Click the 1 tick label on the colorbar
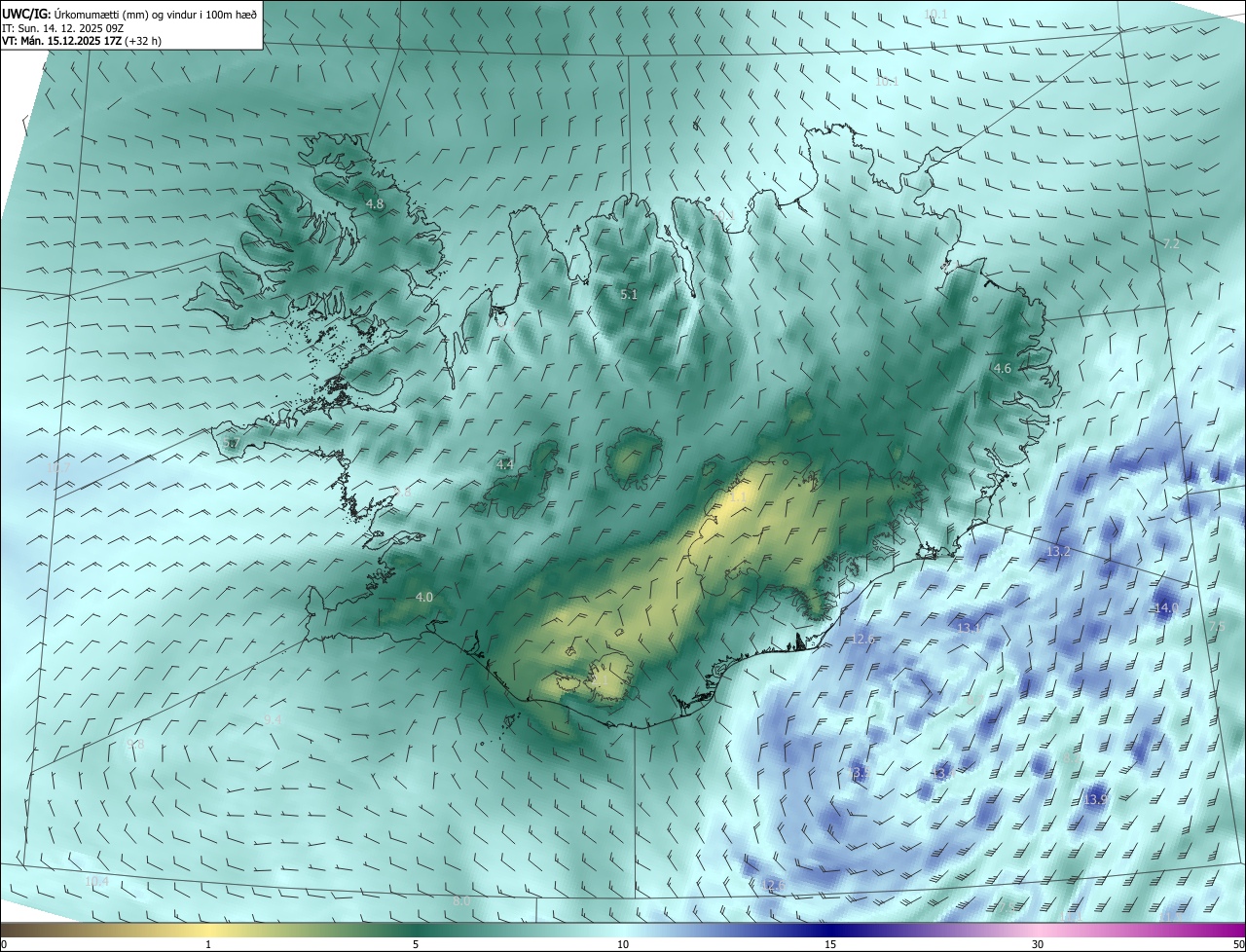This screenshot has height=952, width=1246. [x=208, y=944]
